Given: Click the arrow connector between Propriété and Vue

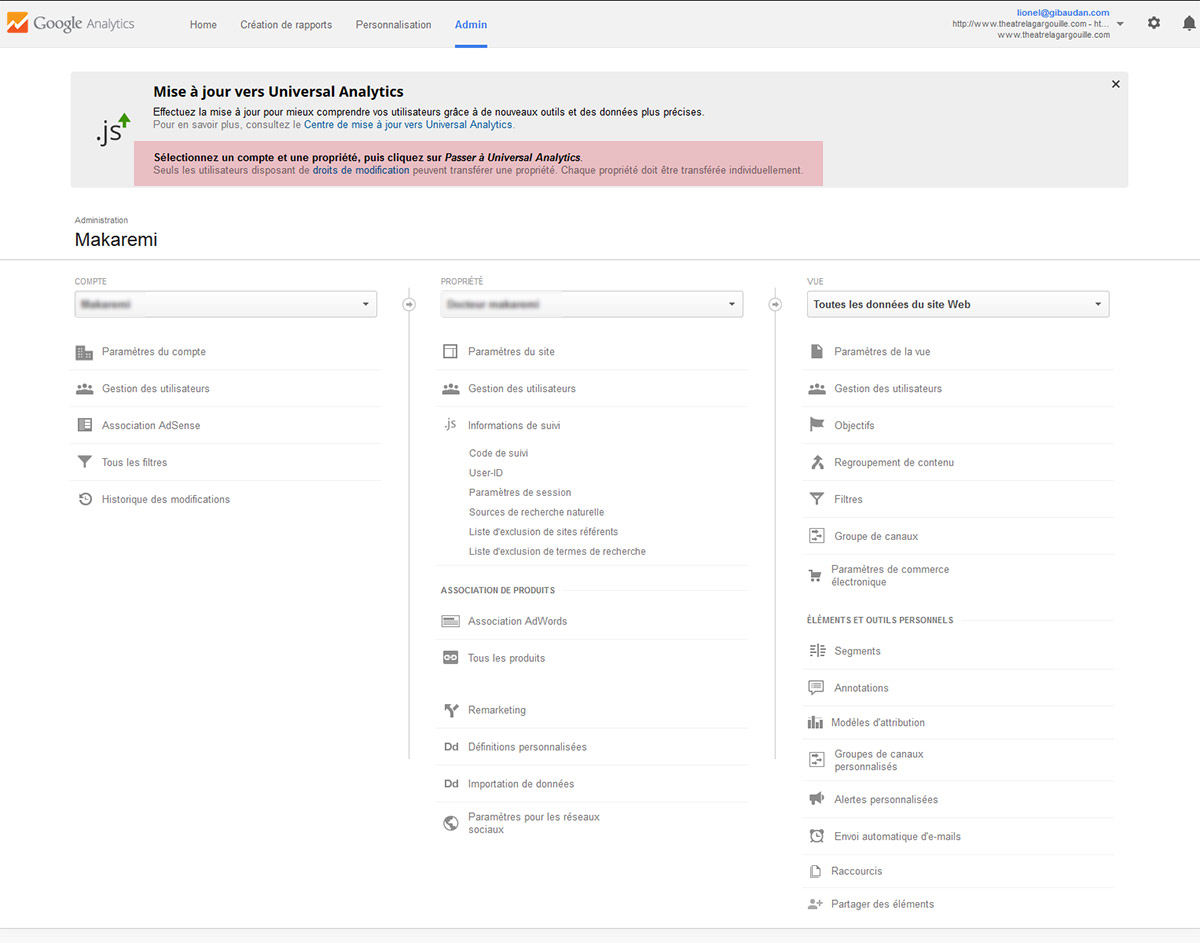Looking at the screenshot, I should tap(775, 304).
